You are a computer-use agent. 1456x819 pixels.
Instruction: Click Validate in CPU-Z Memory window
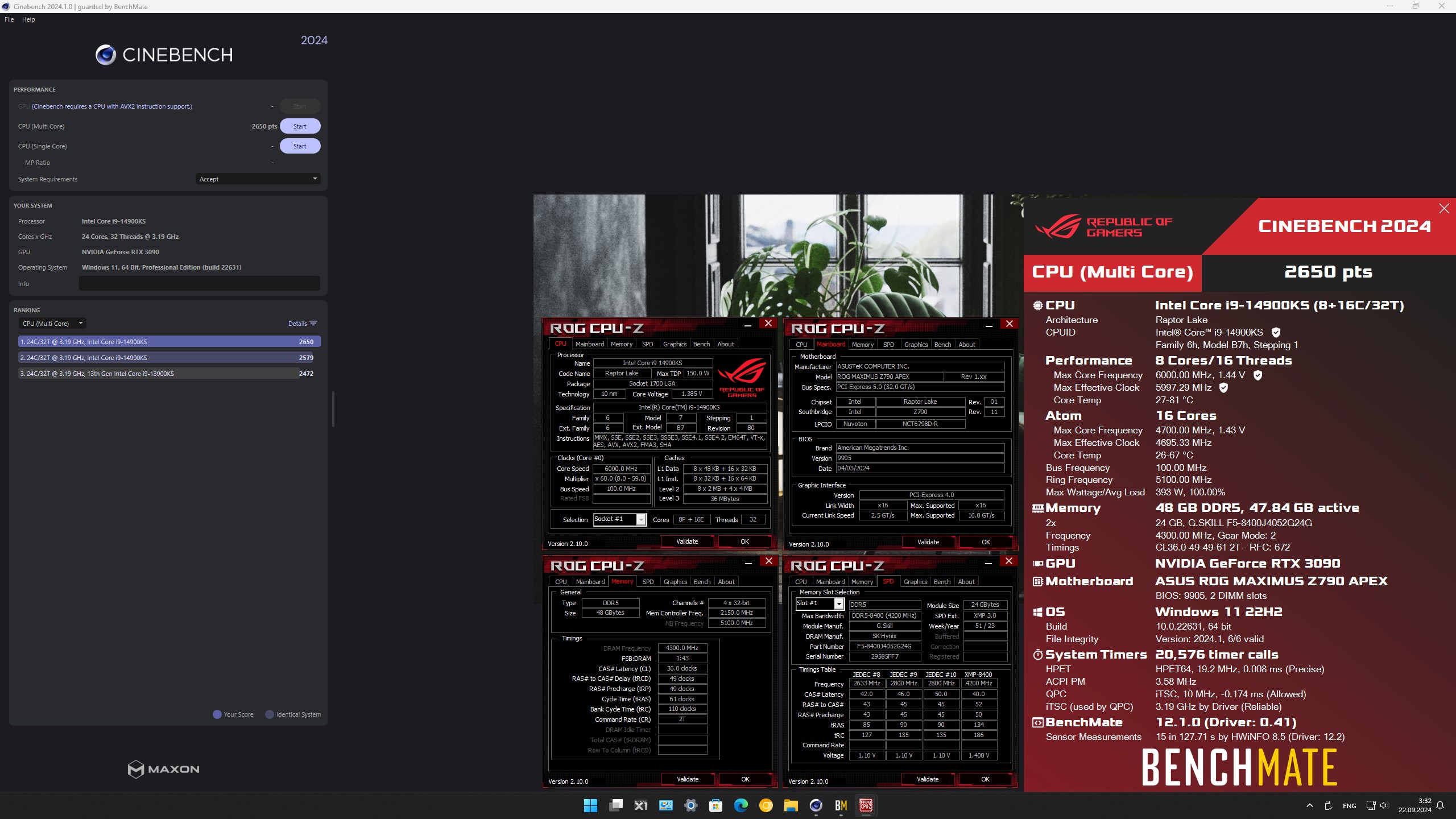[688, 779]
